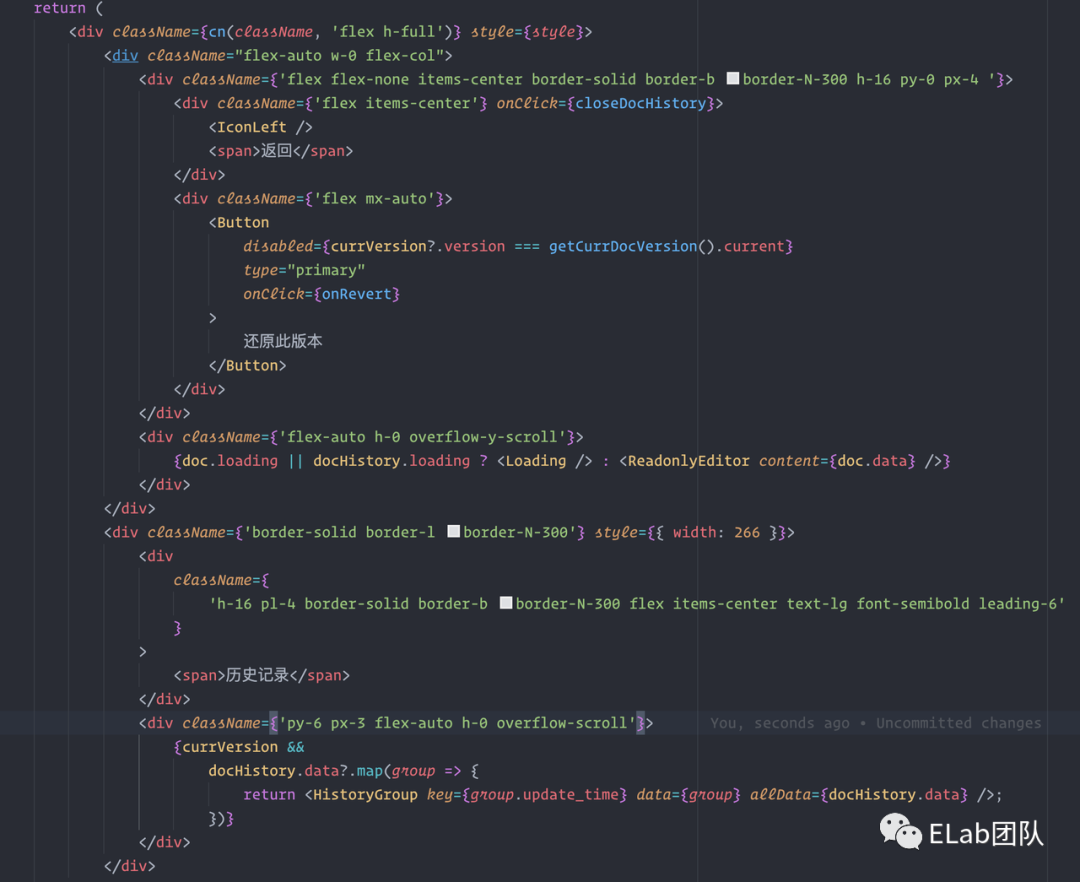The width and height of the screenshot is (1080, 882).
Task: Click the closing Button tag
Action: pos(247,366)
